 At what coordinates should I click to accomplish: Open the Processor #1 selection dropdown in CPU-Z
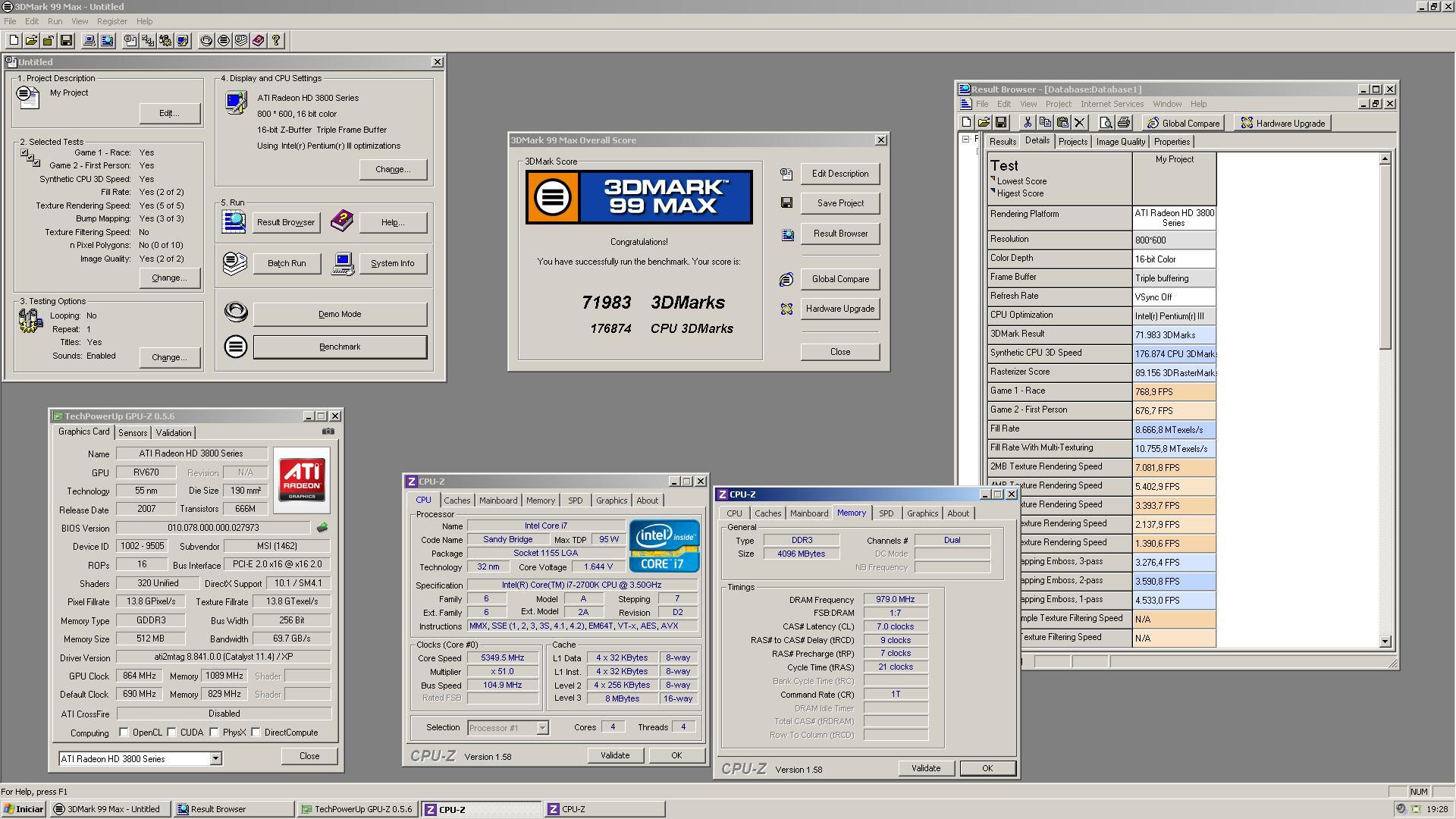[542, 728]
